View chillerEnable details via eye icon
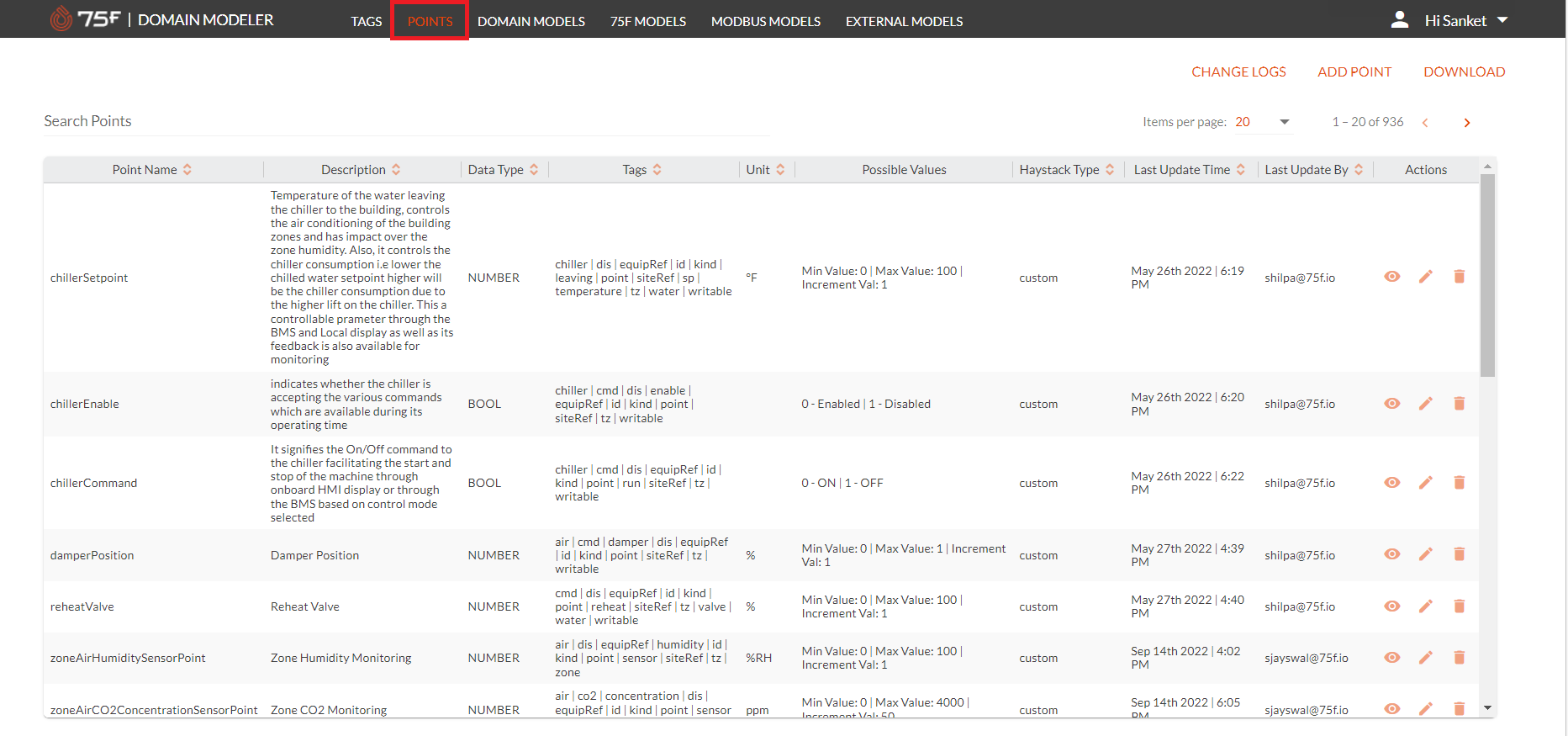 (1392, 404)
